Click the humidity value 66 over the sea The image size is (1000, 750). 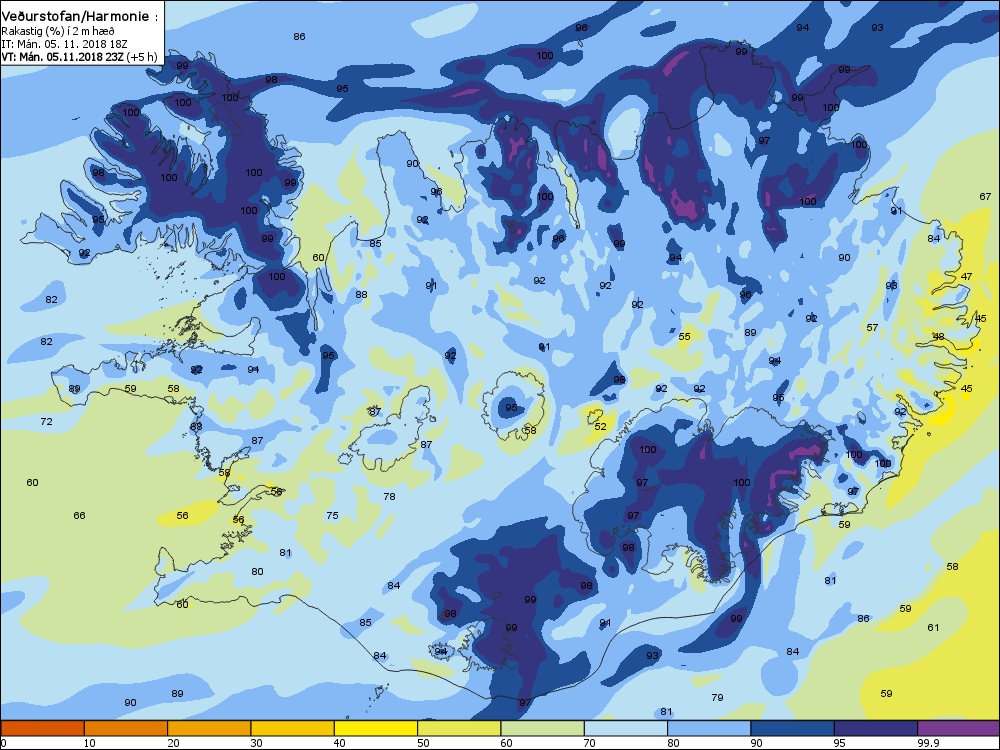click(79, 515)
